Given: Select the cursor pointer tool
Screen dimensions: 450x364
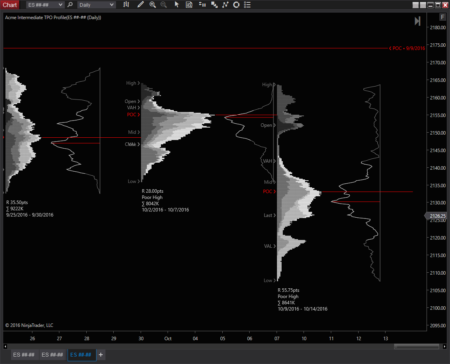Looking at the screenshot, I should coord(177,5).
